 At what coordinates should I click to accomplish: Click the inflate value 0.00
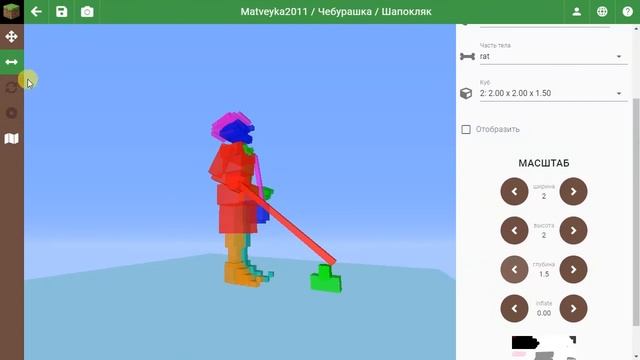click(x=544, y=313)
